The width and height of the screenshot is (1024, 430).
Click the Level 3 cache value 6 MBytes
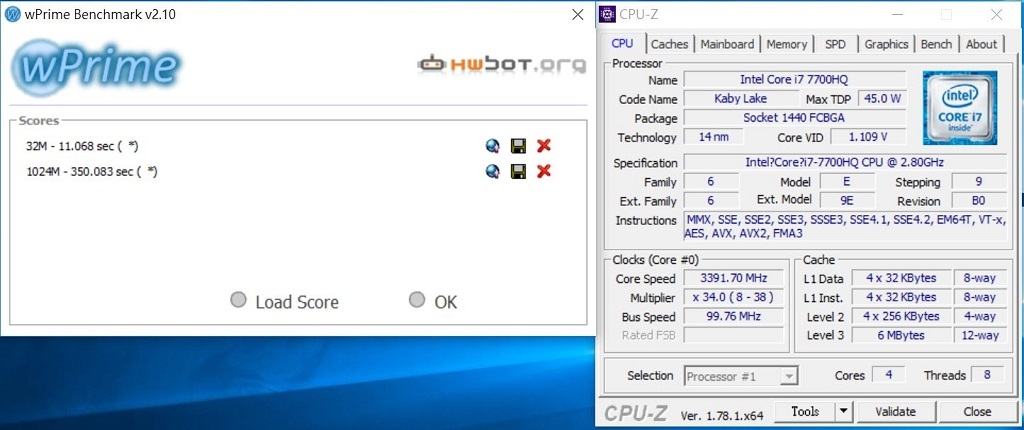[901, 335]
